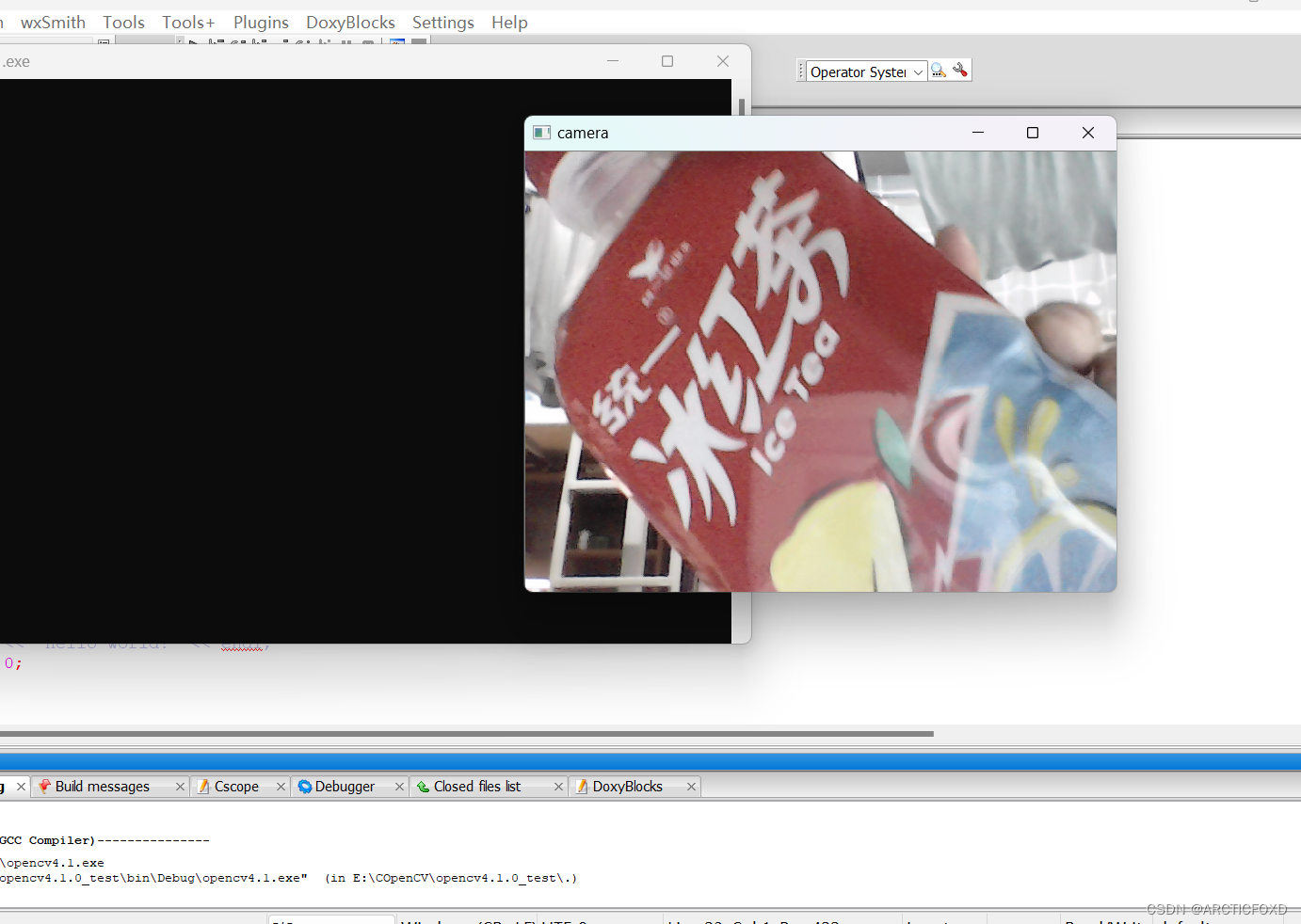Open the DoxyBlocks menu in menu bar

[350, 23]
